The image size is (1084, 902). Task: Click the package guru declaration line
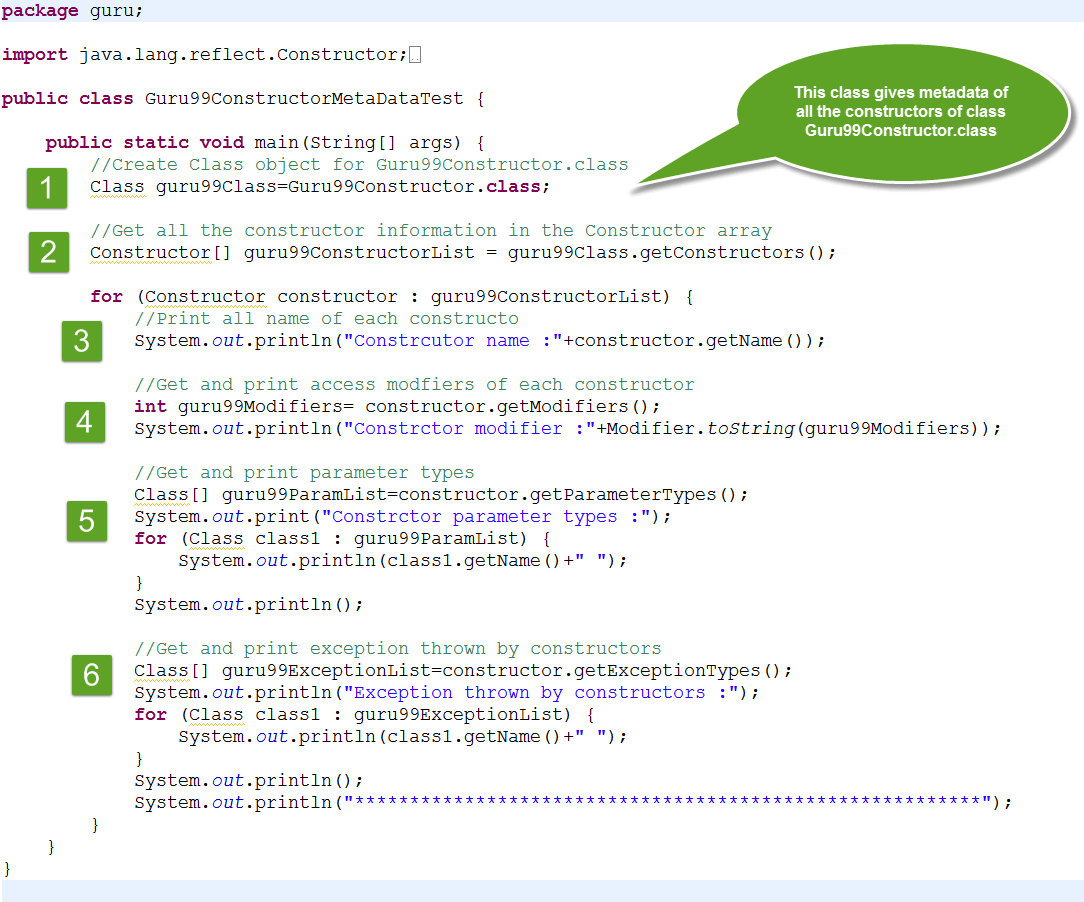pos(70,12)
